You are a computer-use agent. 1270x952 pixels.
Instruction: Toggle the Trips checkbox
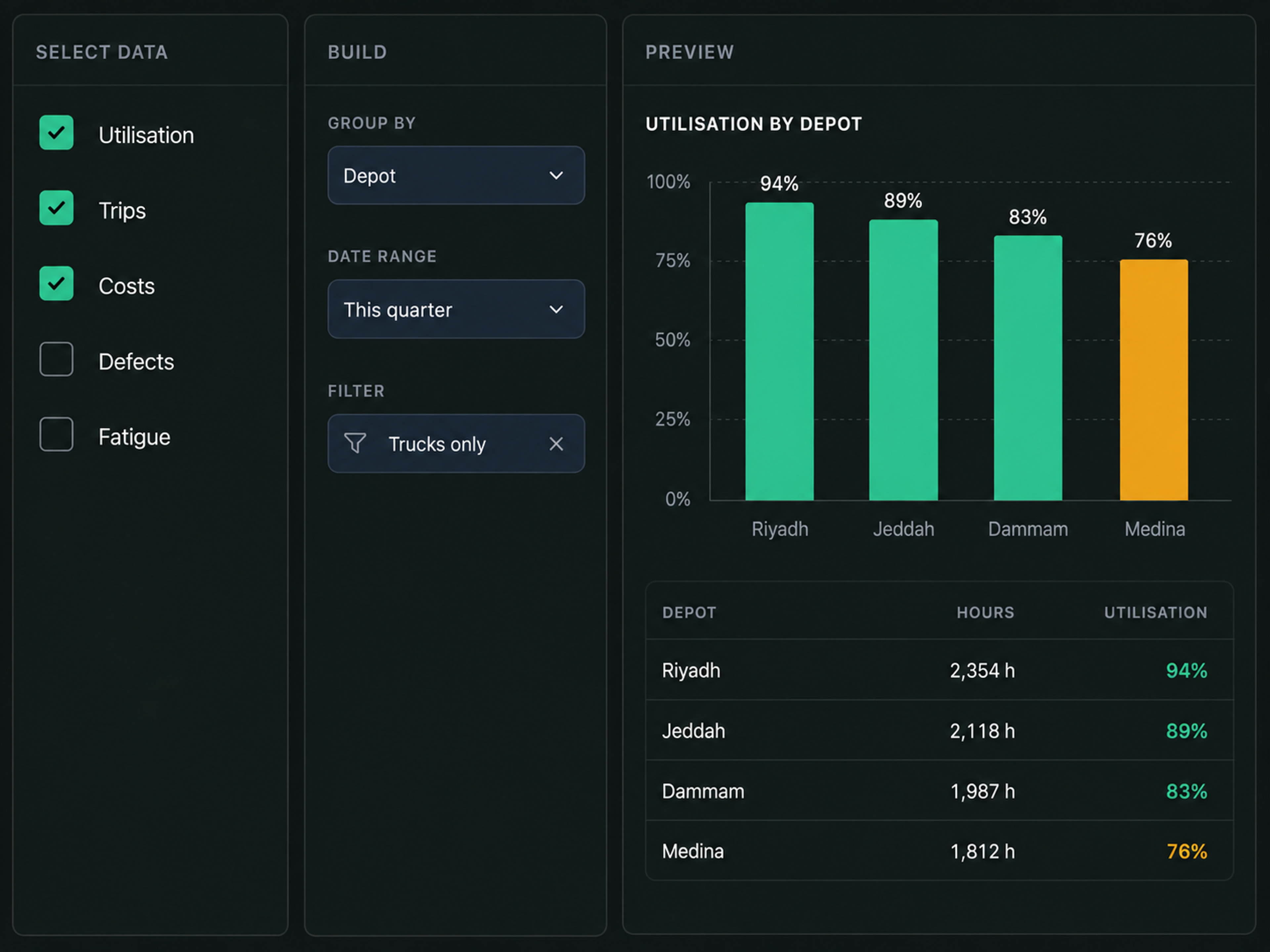click(x=56, y=208)
